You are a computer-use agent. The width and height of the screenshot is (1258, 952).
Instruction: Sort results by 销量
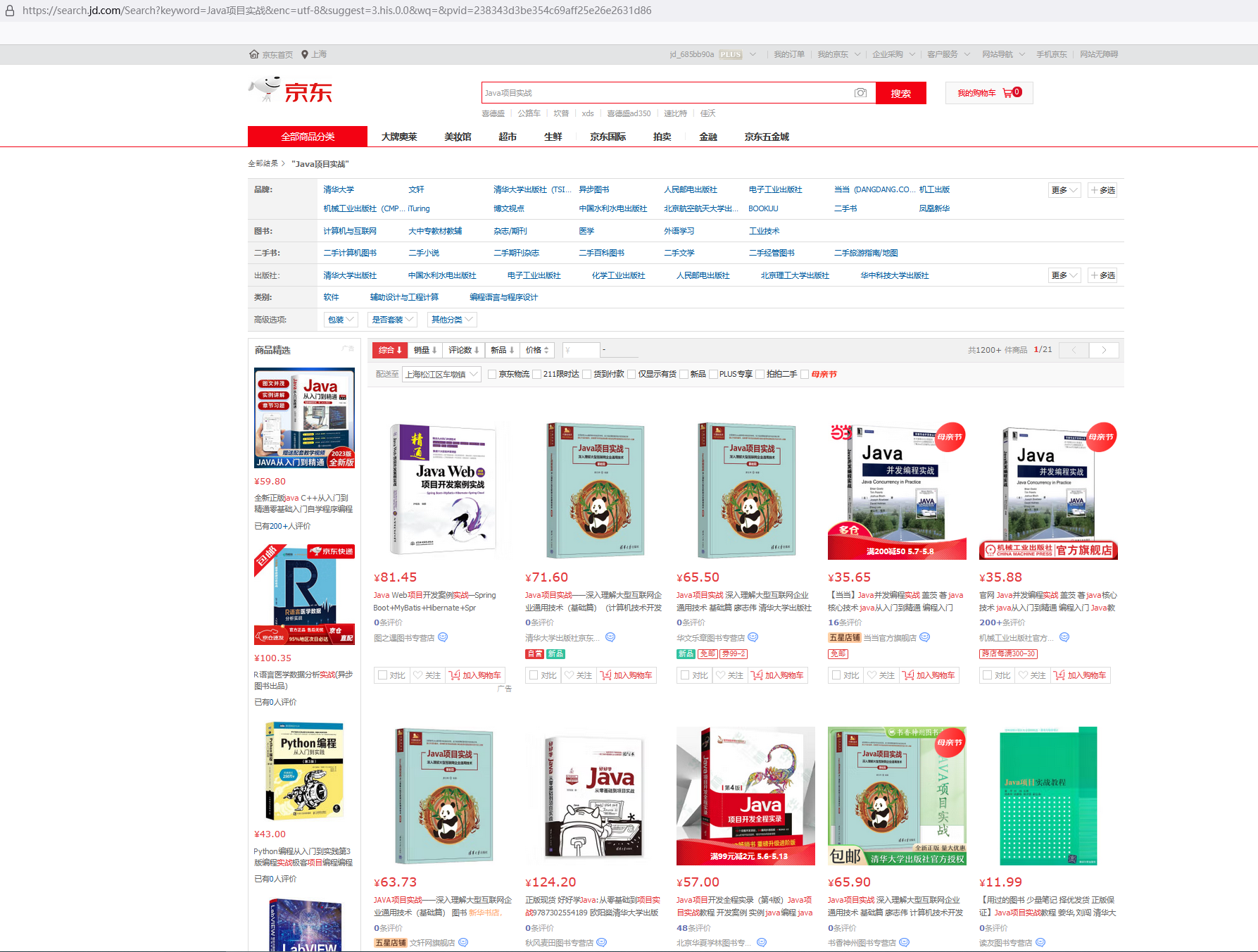click(x=425, y=350)
